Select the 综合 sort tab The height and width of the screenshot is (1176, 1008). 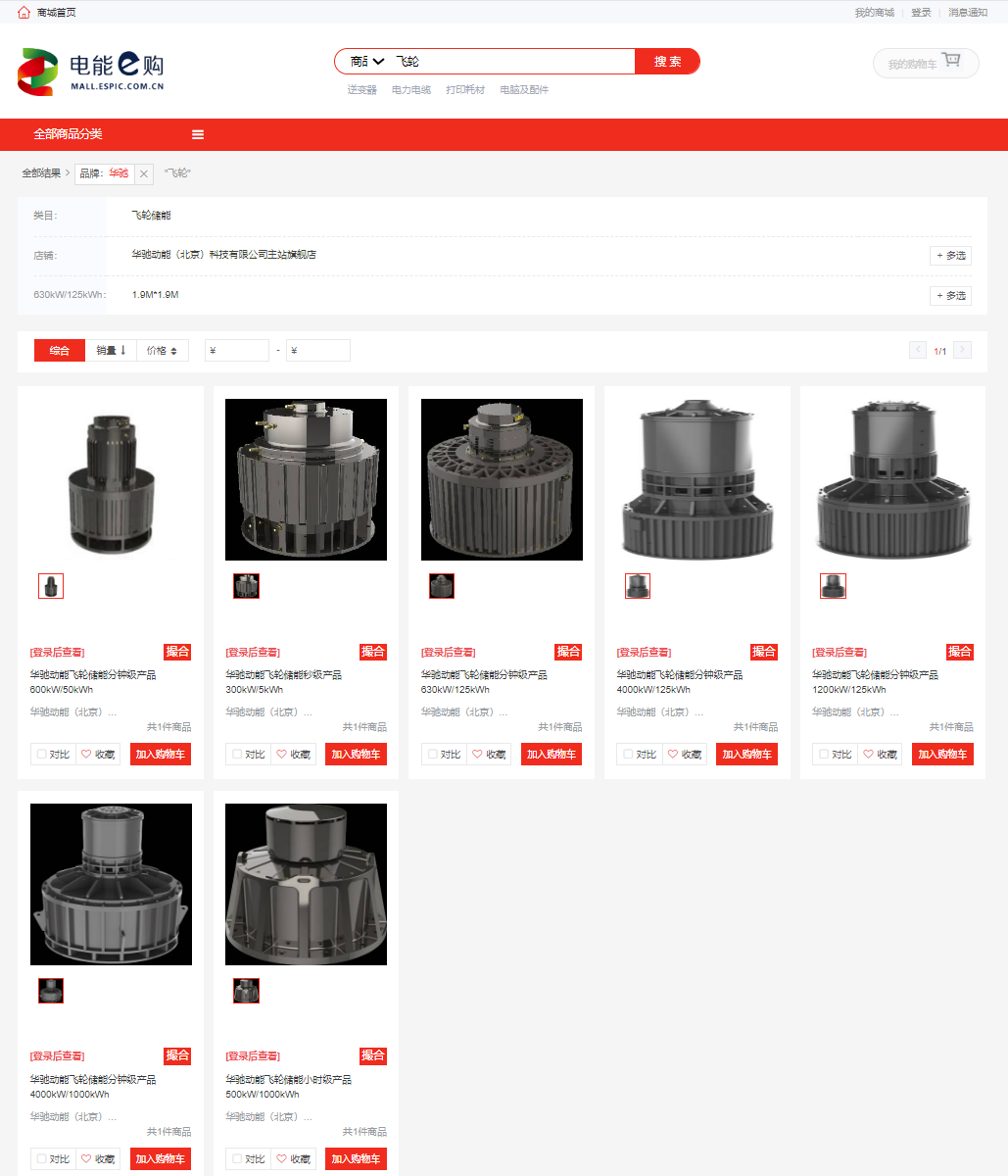click(x=60, y=351)
